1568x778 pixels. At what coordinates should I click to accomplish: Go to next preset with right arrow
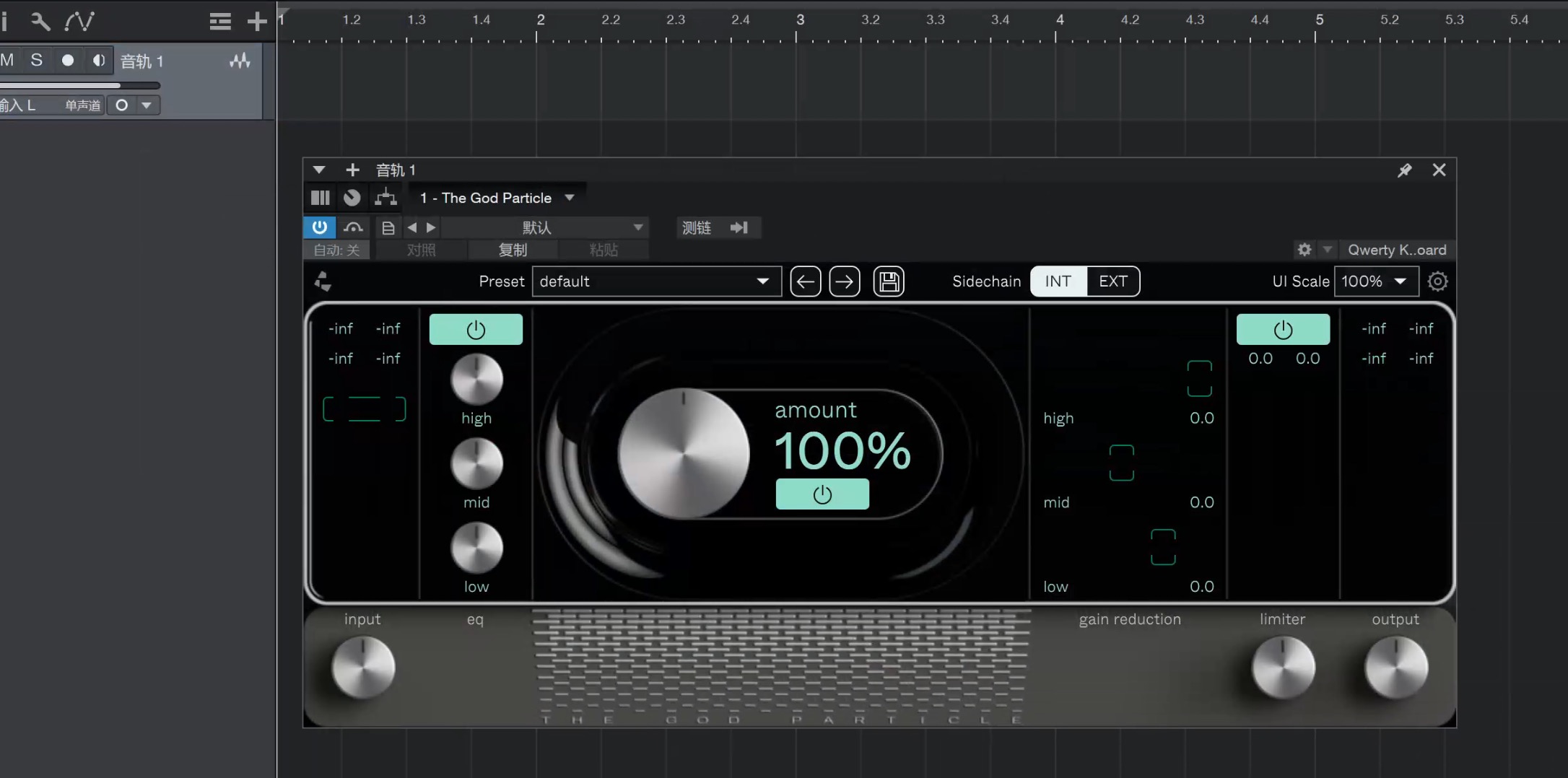pyautogui.click(x=844, y=281)
